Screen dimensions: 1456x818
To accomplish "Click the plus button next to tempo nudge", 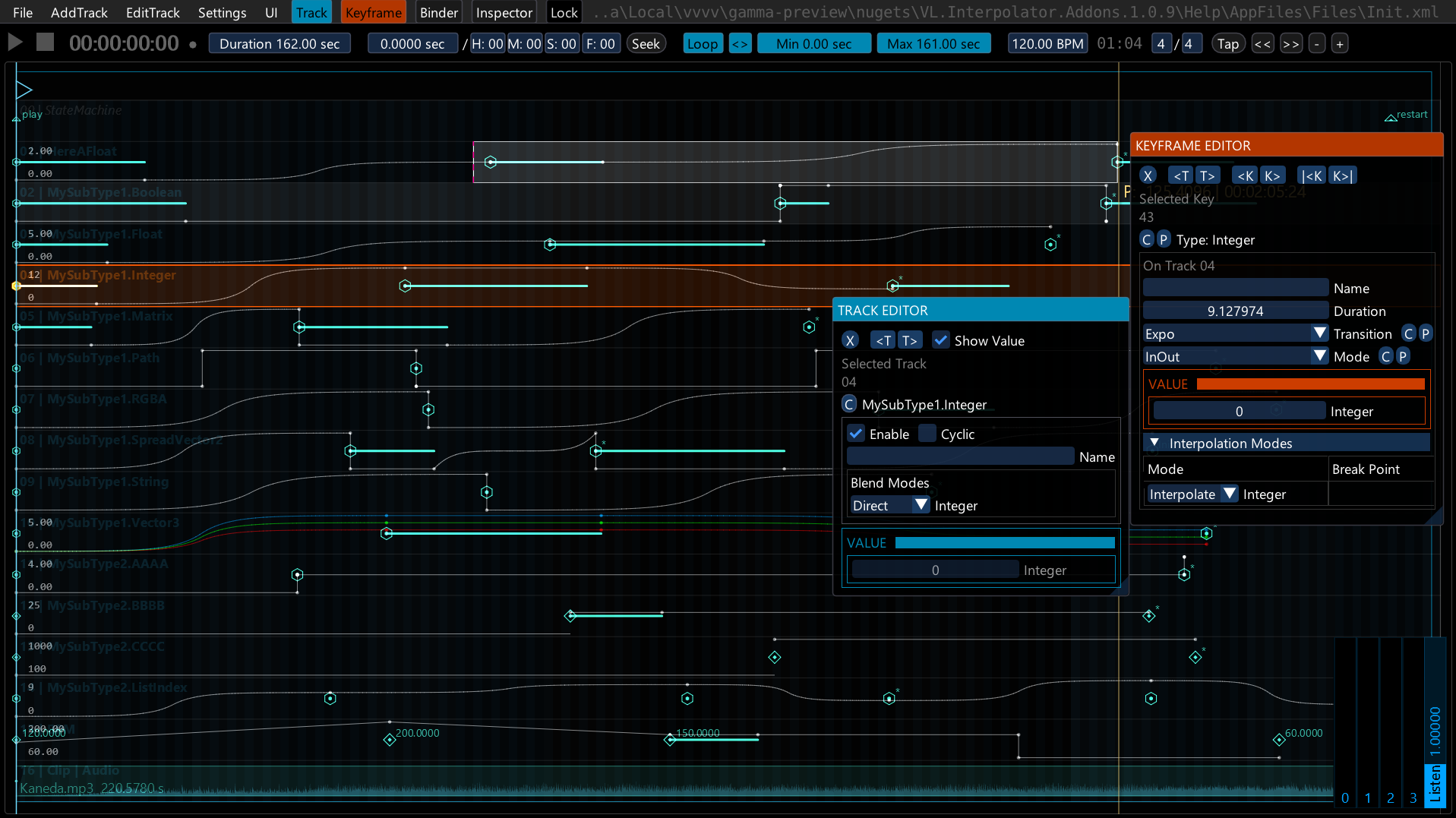I will (1340, 43).
